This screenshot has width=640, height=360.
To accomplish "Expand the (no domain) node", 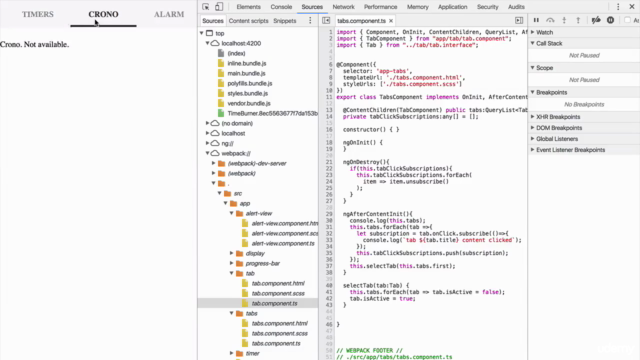I will [207, 123].
